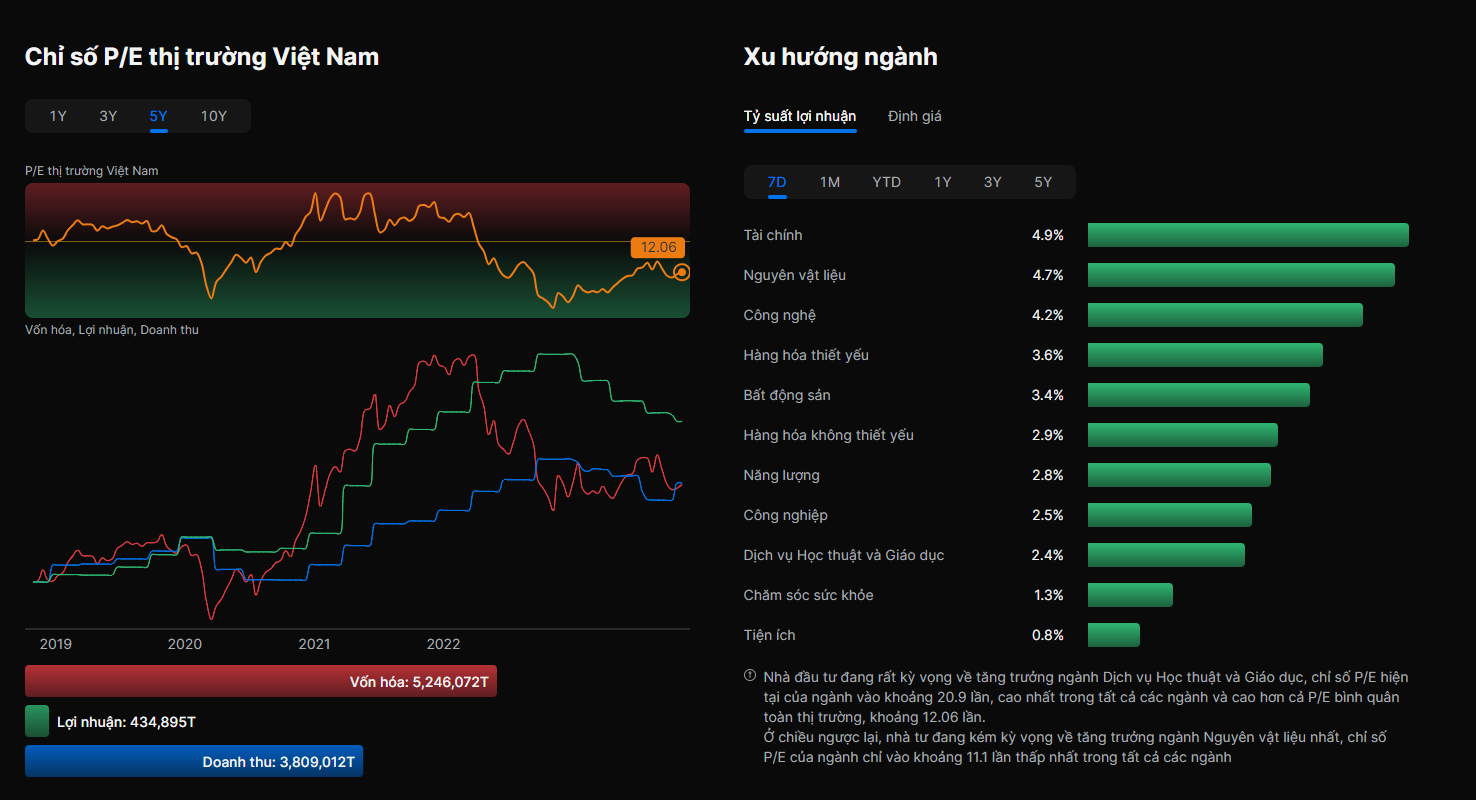The image size is (1476, 800).
Task: Click the 12.06 P/E value label
Action: (x=658, y=247)
